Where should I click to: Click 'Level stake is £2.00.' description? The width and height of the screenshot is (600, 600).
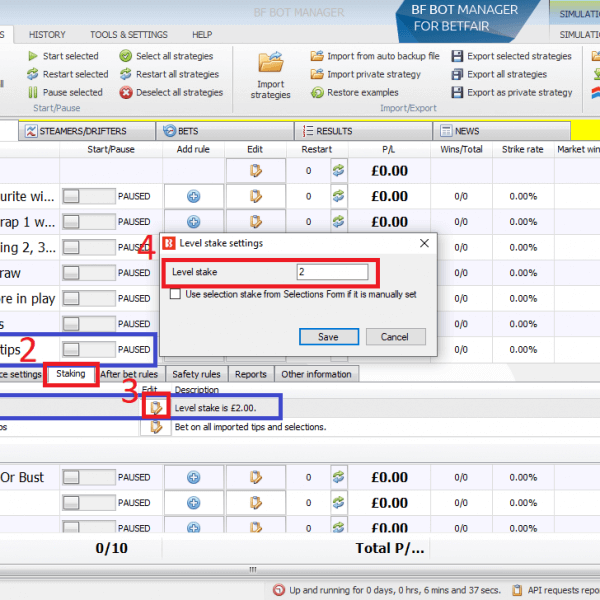[x=215, y=408]
